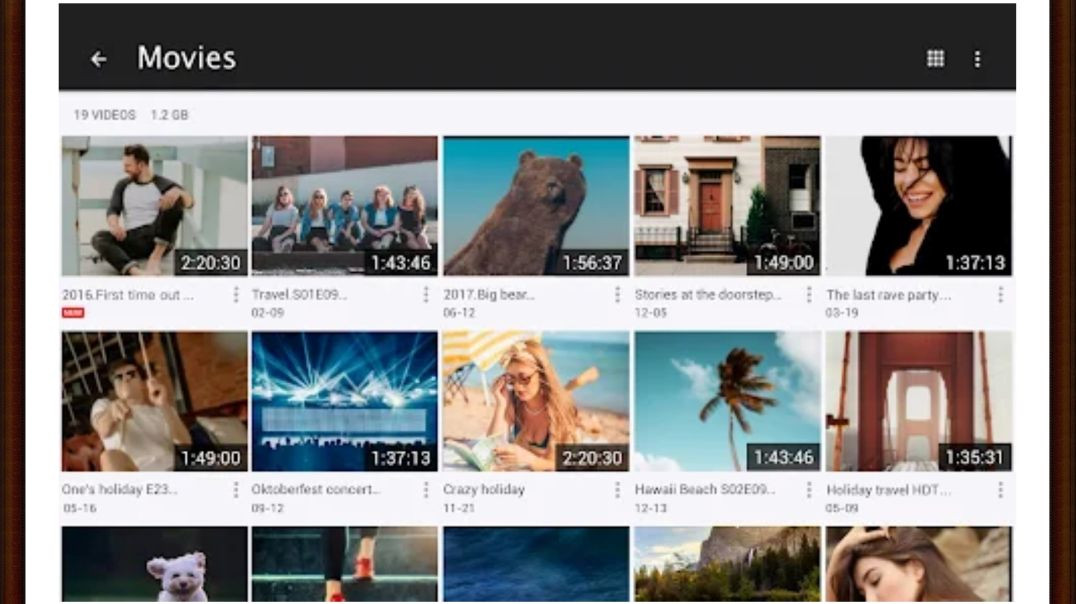Open the Holiday travel HDT options menu

point(1000,490)
